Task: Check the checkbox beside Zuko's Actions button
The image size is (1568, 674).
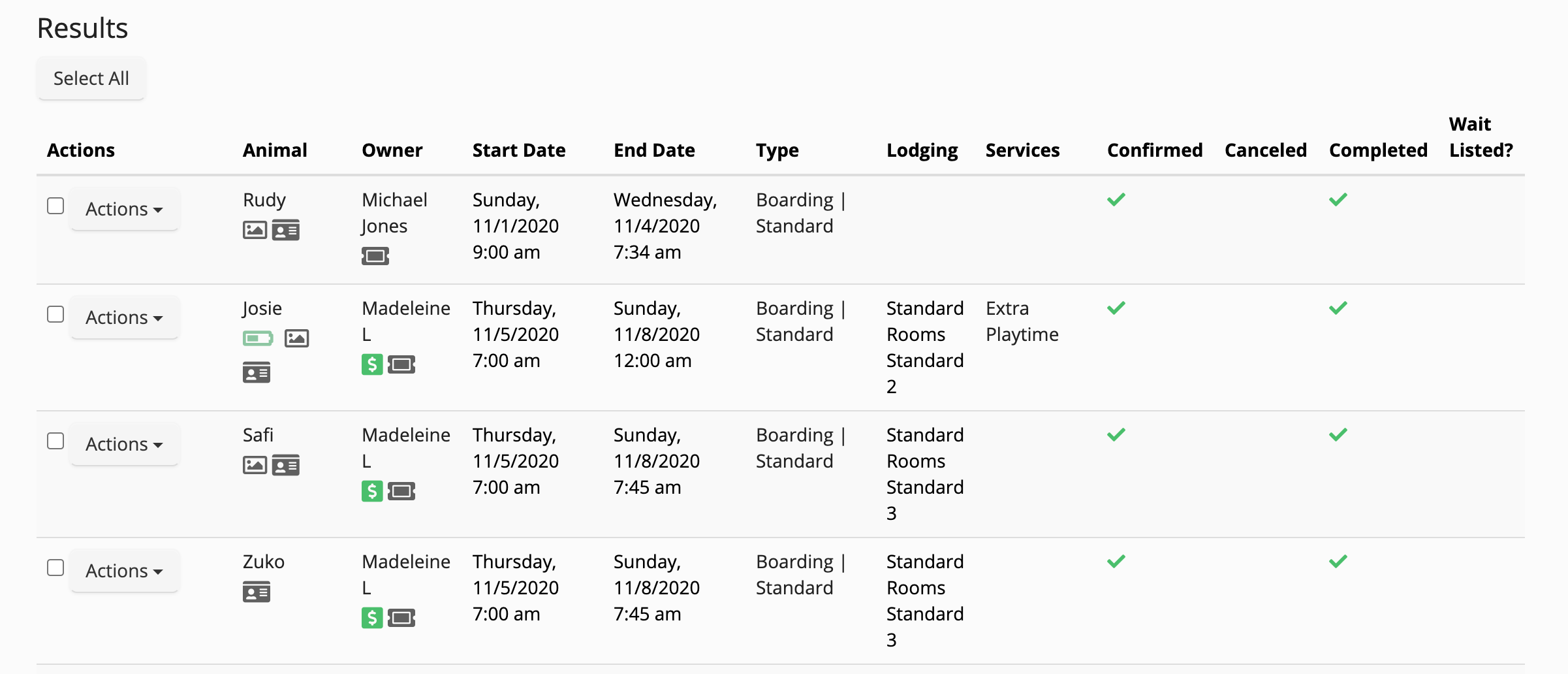Action: tap(55, 568)
